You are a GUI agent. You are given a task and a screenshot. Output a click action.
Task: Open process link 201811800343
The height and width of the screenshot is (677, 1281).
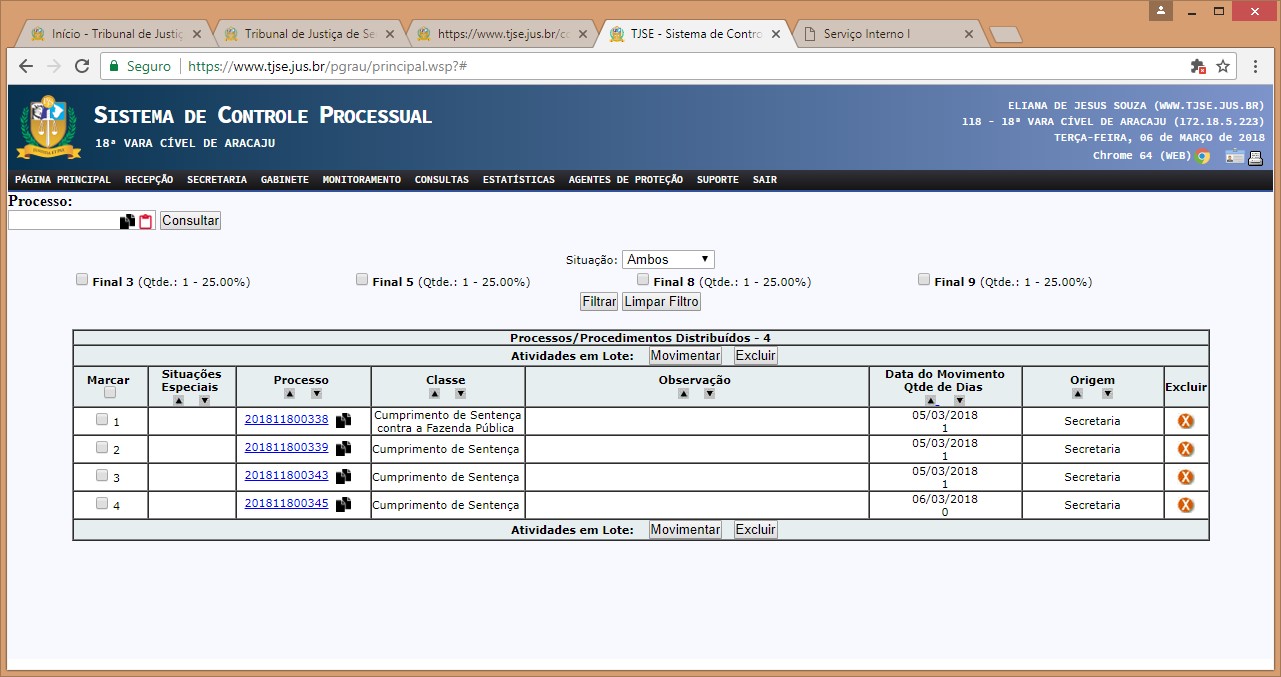pos(286,476)
